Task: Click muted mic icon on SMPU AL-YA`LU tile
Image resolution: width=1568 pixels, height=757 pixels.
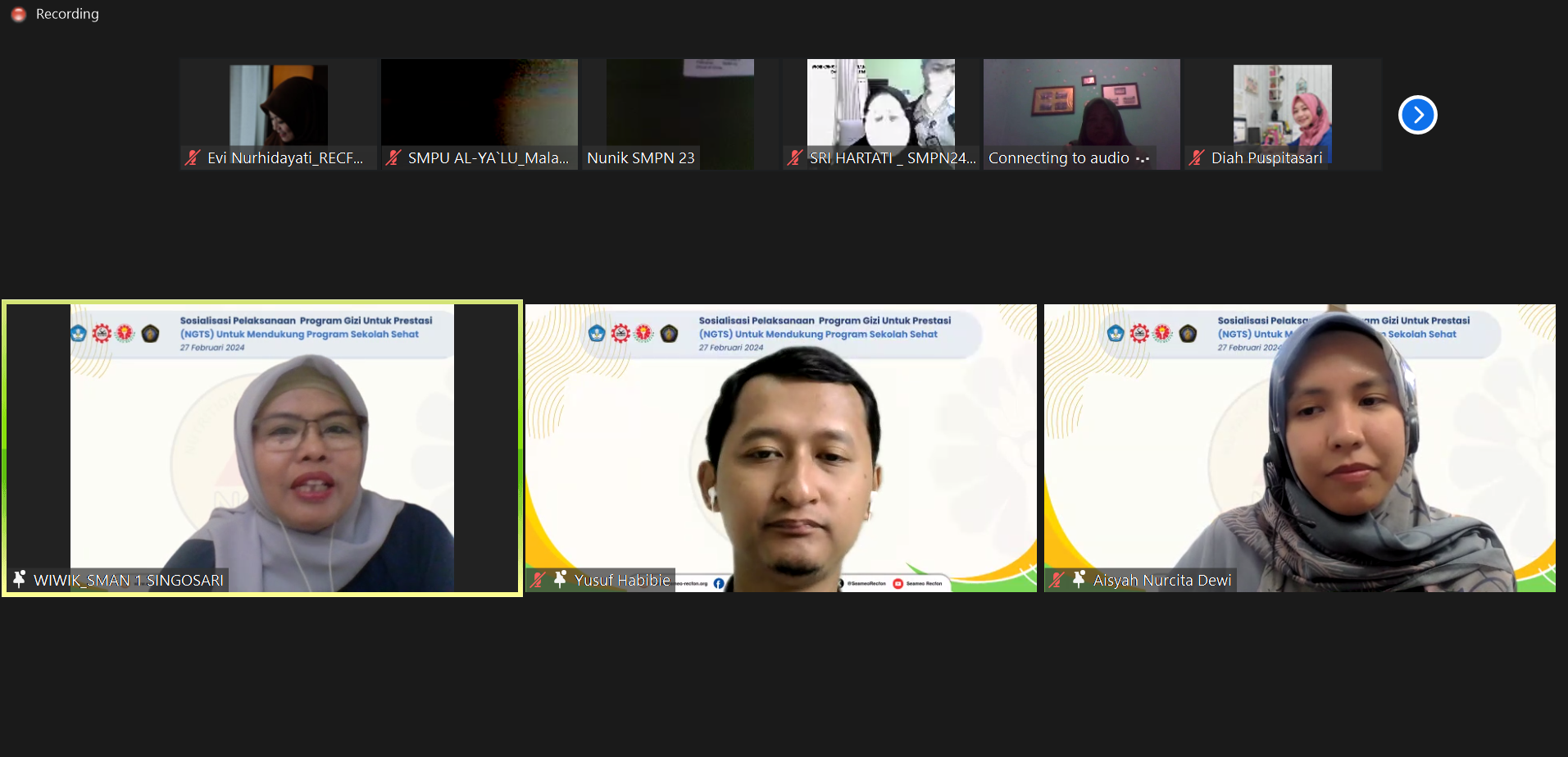Action: (x=393, y=158)
